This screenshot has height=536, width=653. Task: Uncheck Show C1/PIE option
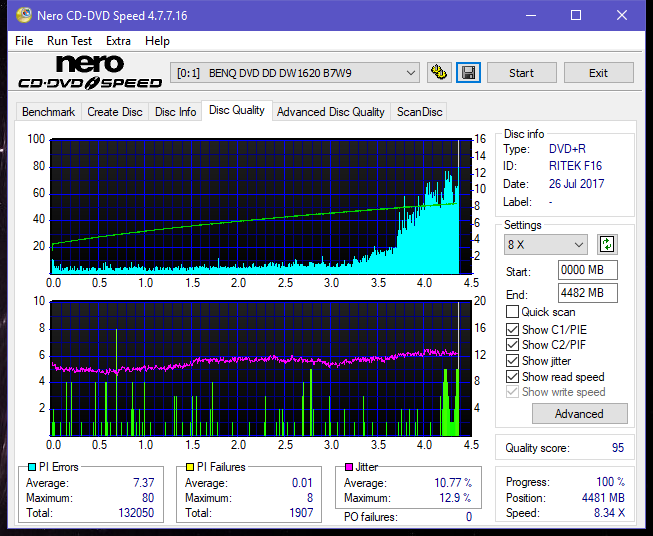[x=512, y=329]
